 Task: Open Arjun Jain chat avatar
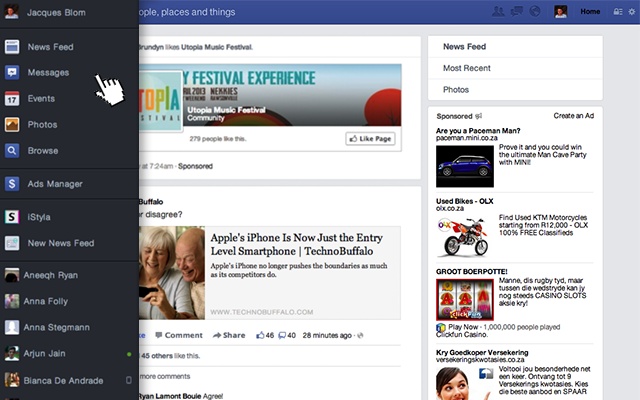point(12,353)
